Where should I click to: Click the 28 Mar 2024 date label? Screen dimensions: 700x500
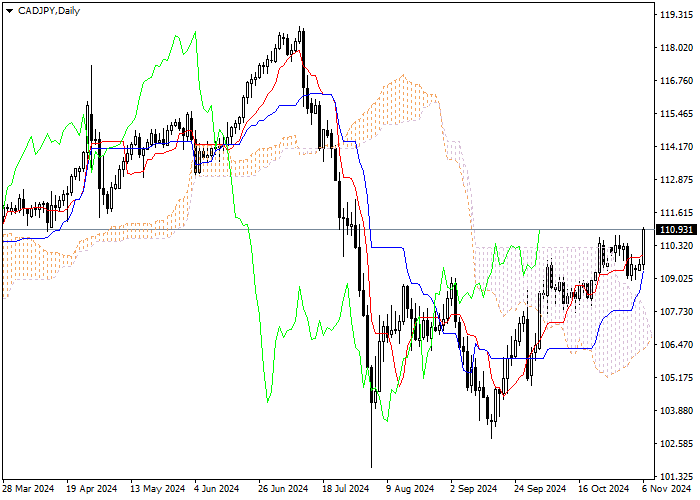click(29, 489)
